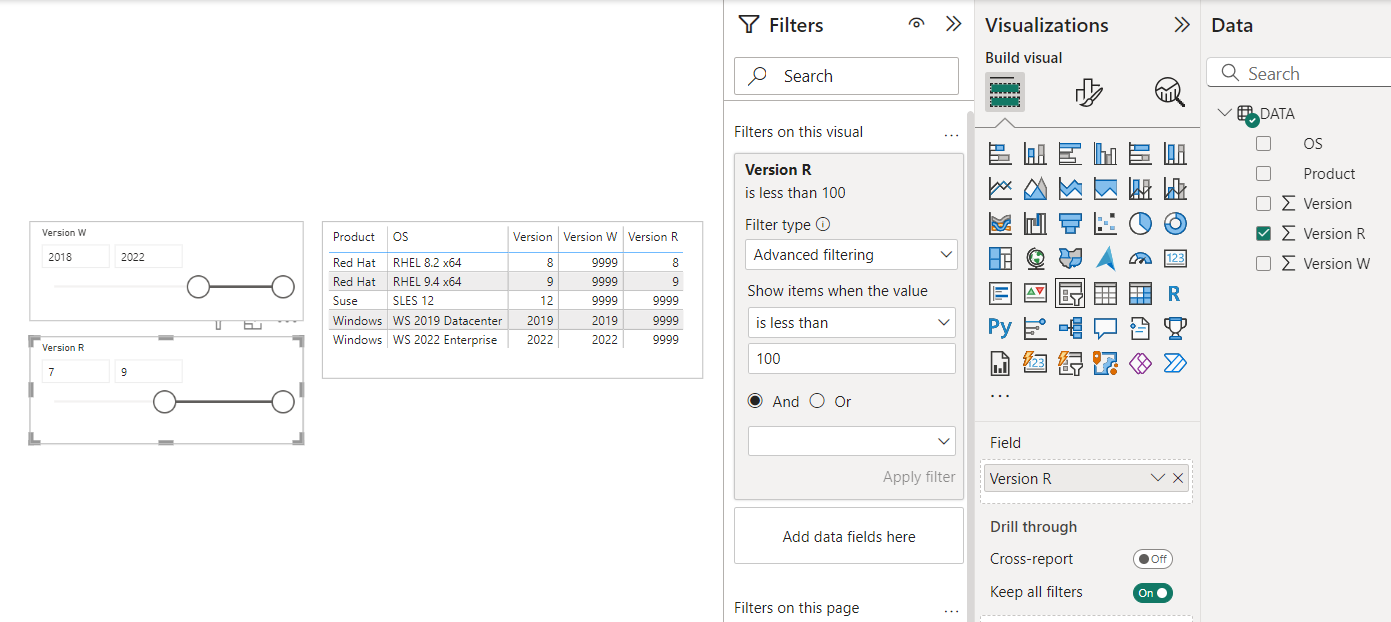Select the Filled map visual
1391x622 pixels.
click(1070, 258)
